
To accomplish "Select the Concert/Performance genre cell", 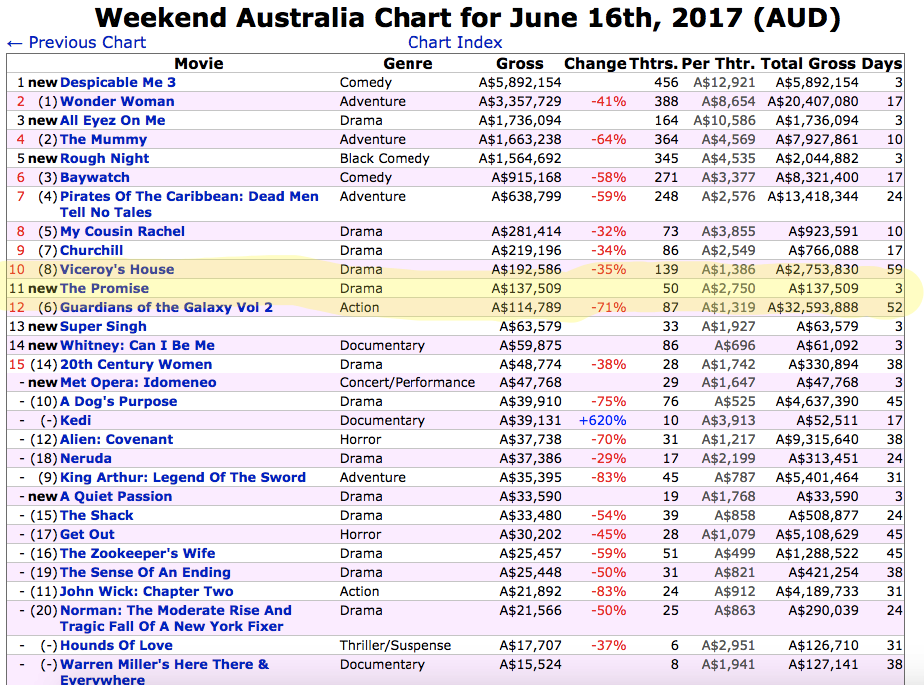I will (407, 383).
